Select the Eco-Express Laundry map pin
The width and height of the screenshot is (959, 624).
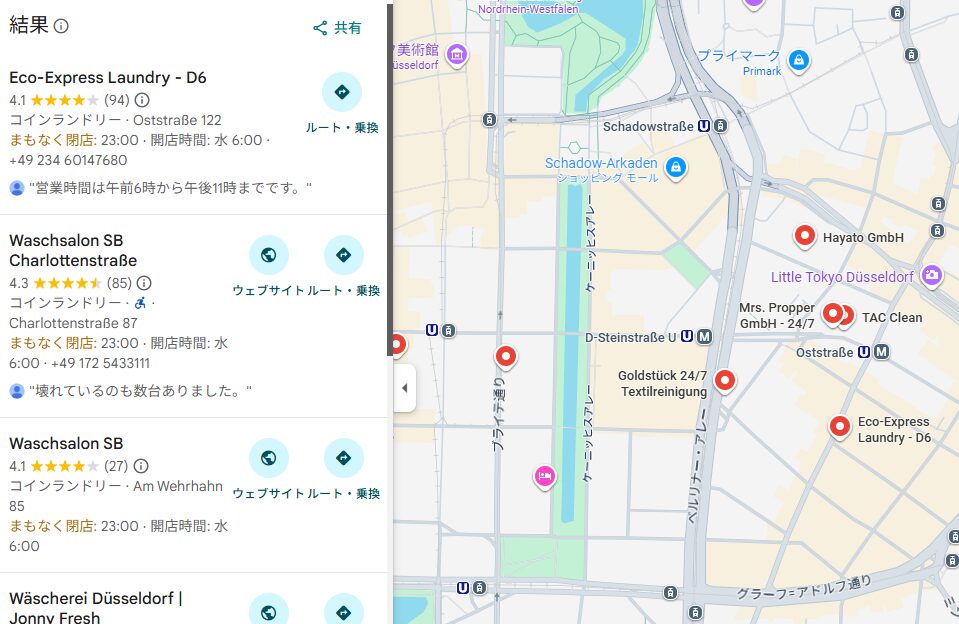839,427
